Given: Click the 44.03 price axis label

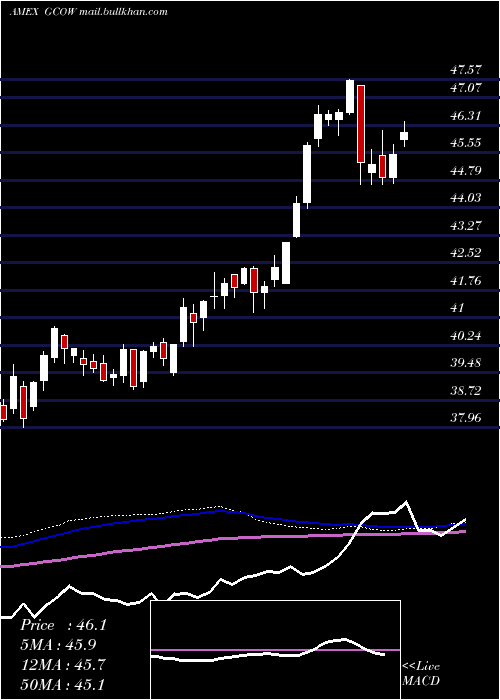Looking at the screenshot, I should (466, 198).
